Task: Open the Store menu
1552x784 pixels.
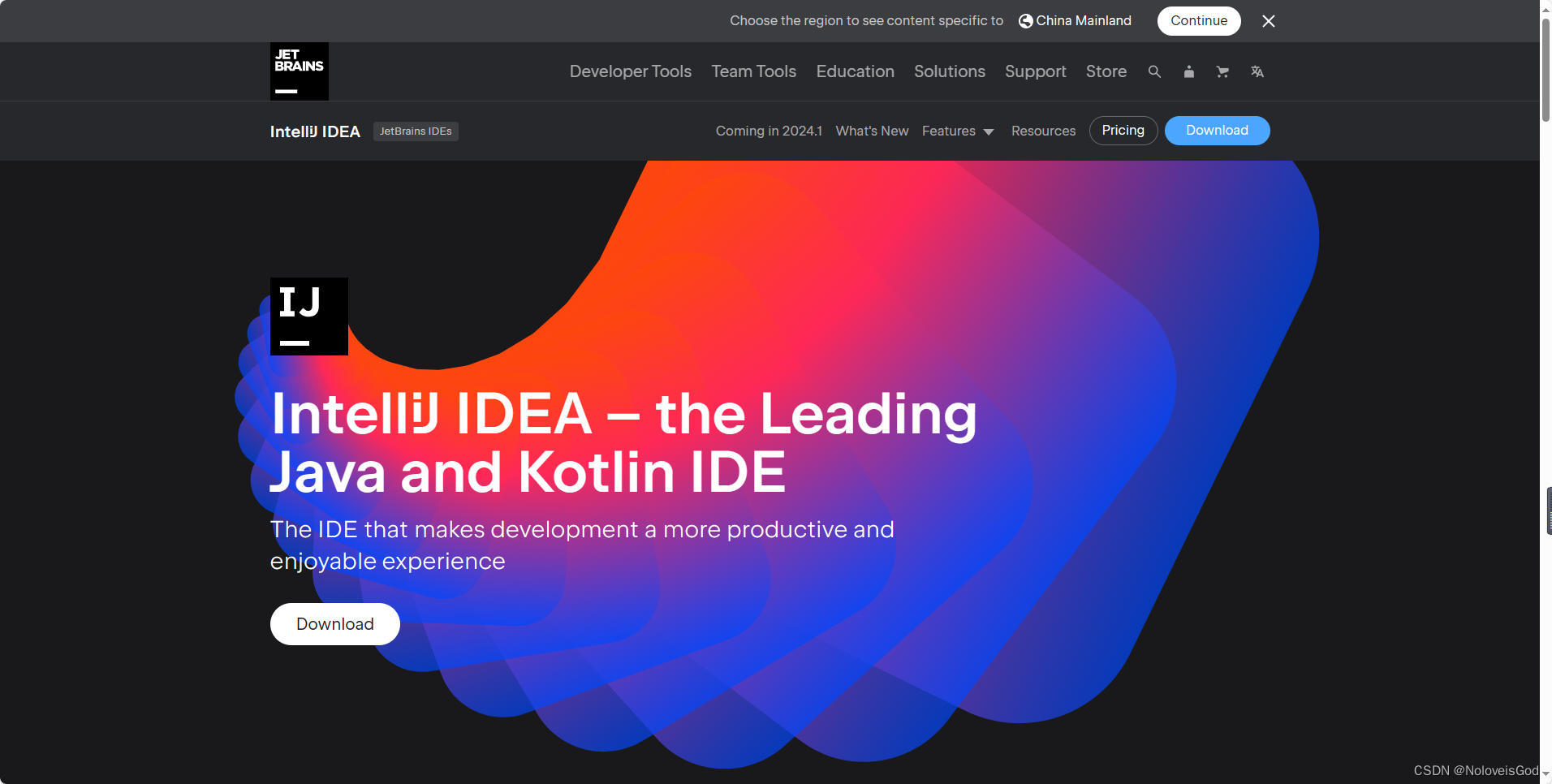Action: (1106, 71)
